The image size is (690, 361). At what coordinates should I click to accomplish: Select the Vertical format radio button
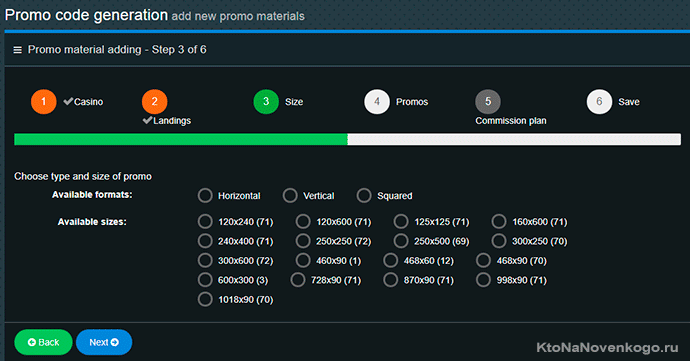pos(290,195)
